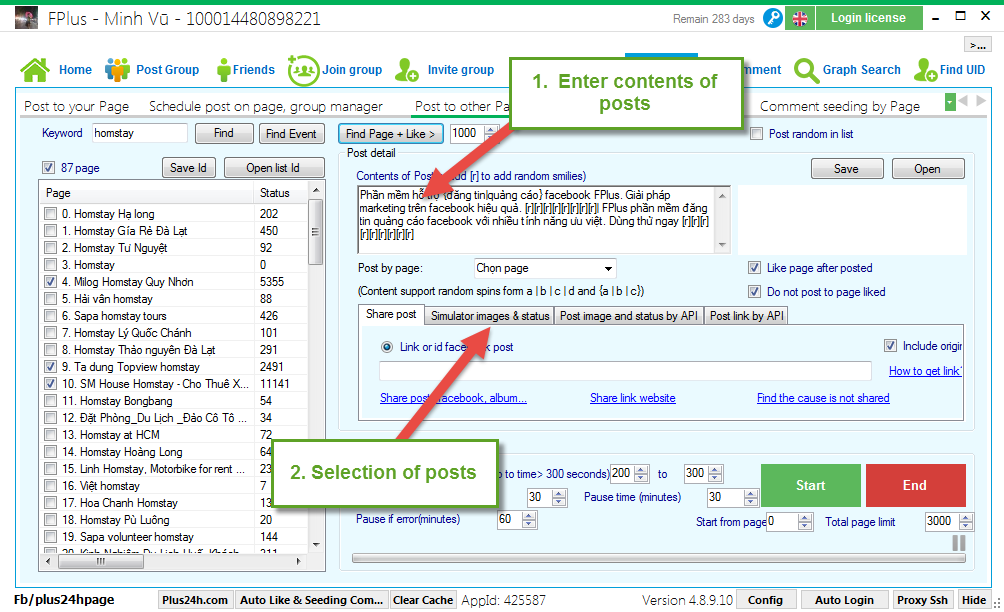Open the Share link website link

tap(633, 398)
